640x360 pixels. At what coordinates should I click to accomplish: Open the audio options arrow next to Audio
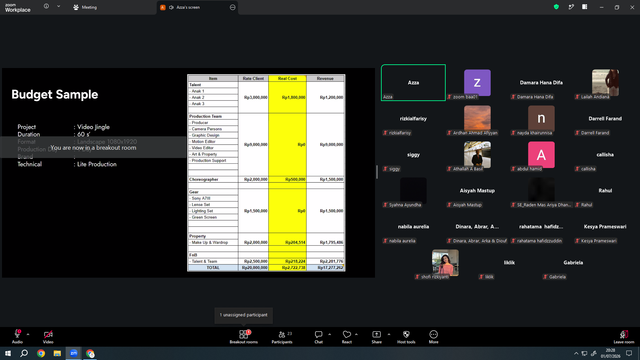coord(28,334)
